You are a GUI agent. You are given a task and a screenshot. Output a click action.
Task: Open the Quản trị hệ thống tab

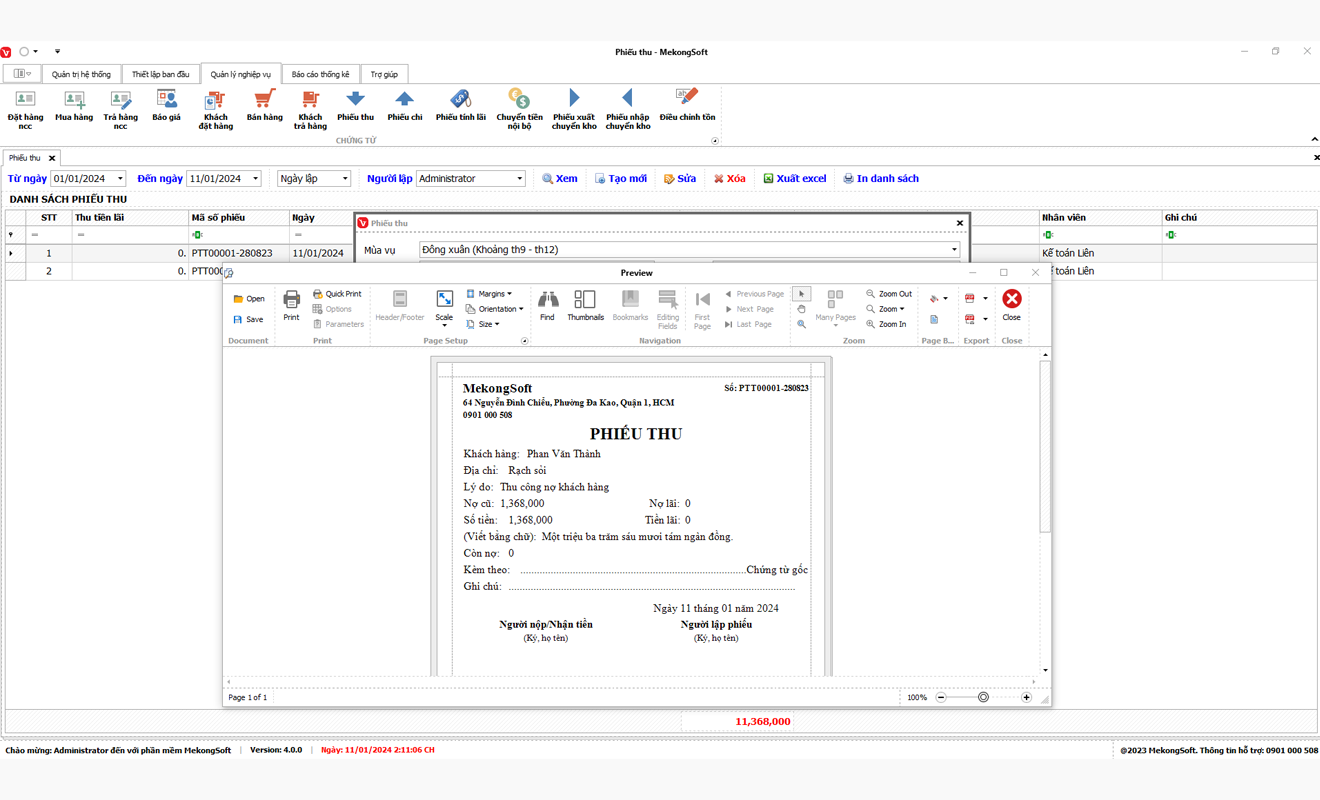pos(81,74)
